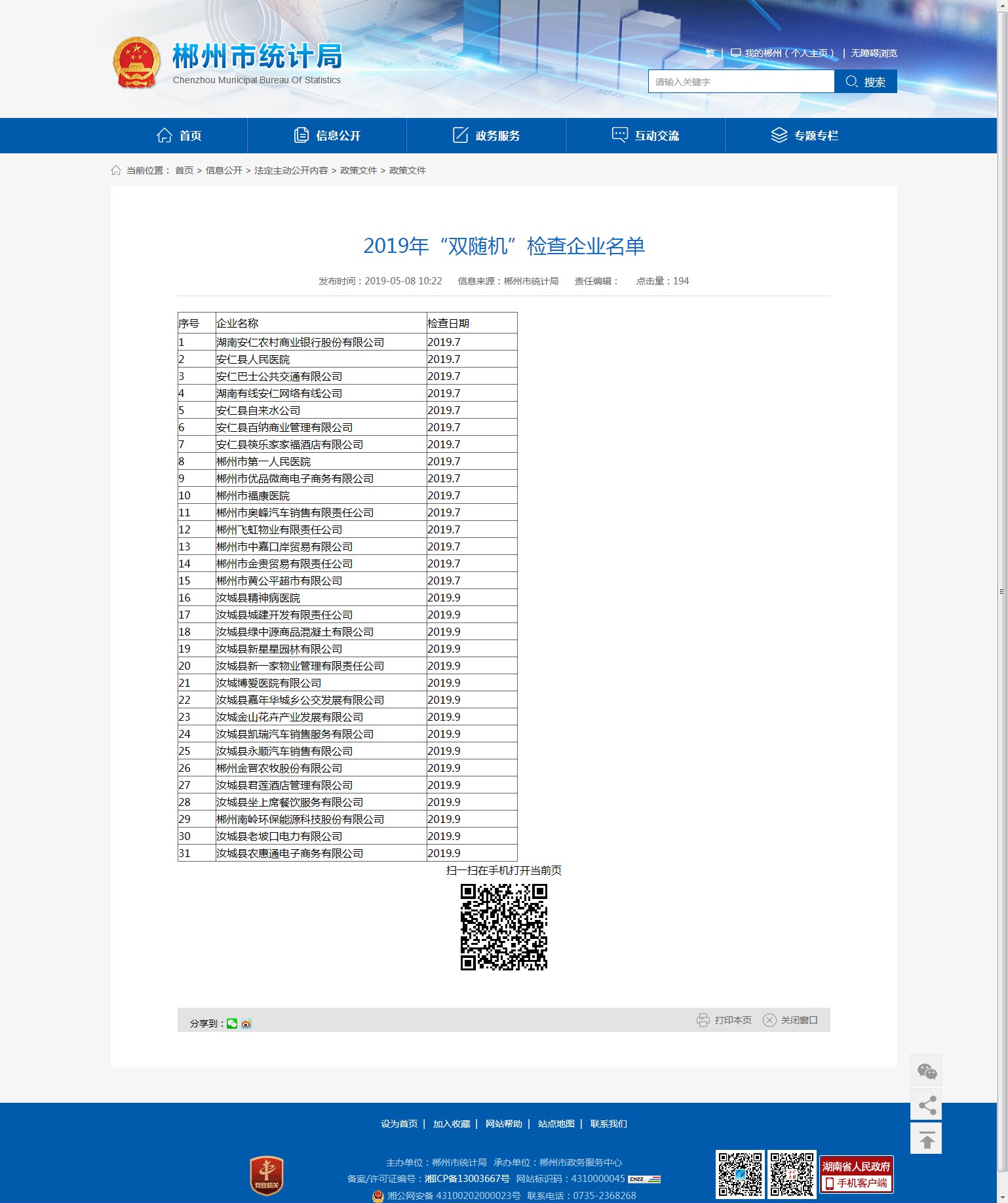Click the second footer QR code
Screen dimensions: 1008x1203
coord(792,1174)
